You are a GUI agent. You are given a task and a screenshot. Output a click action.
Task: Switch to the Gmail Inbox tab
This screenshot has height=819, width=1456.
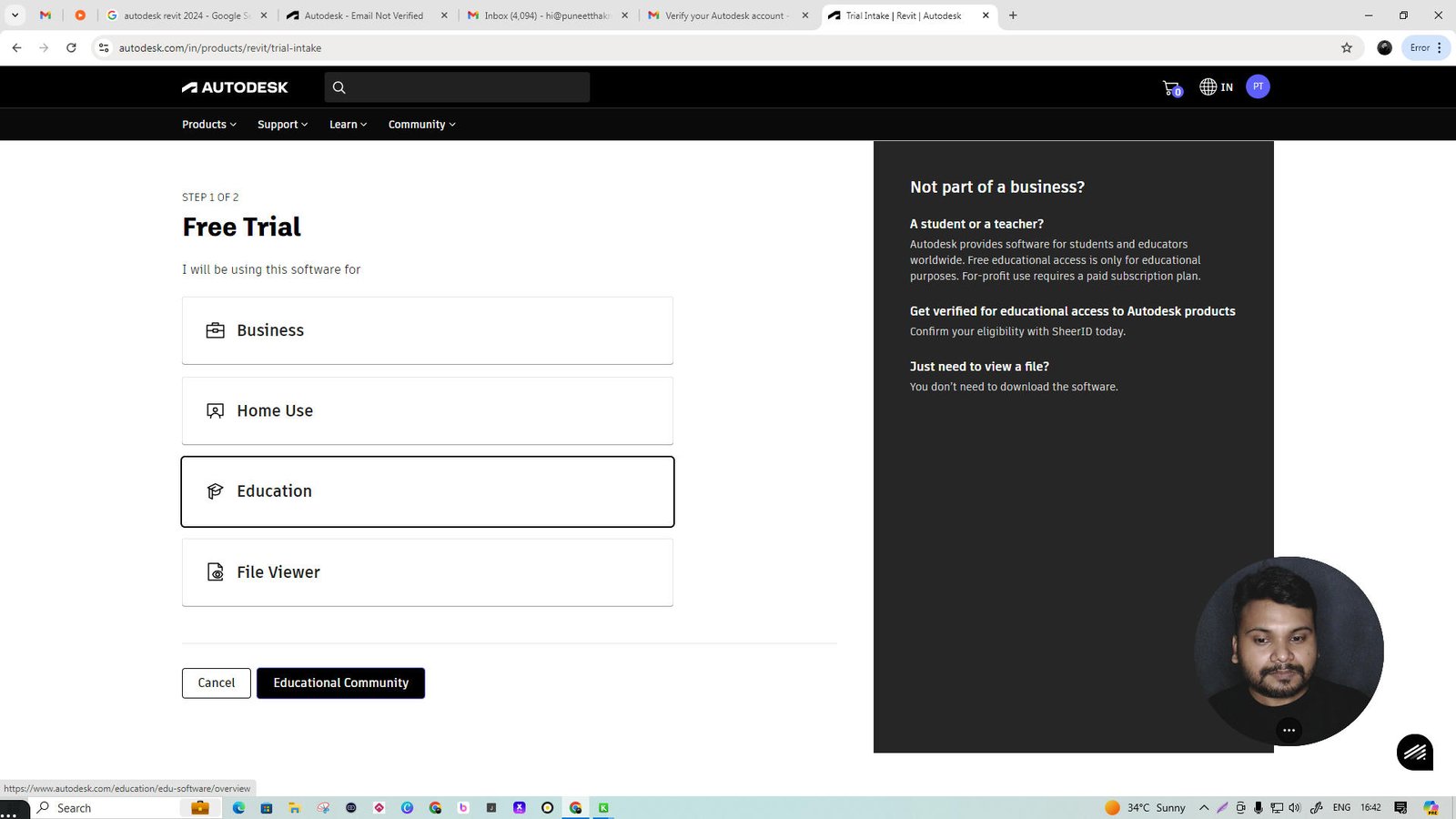pos(546,15)
